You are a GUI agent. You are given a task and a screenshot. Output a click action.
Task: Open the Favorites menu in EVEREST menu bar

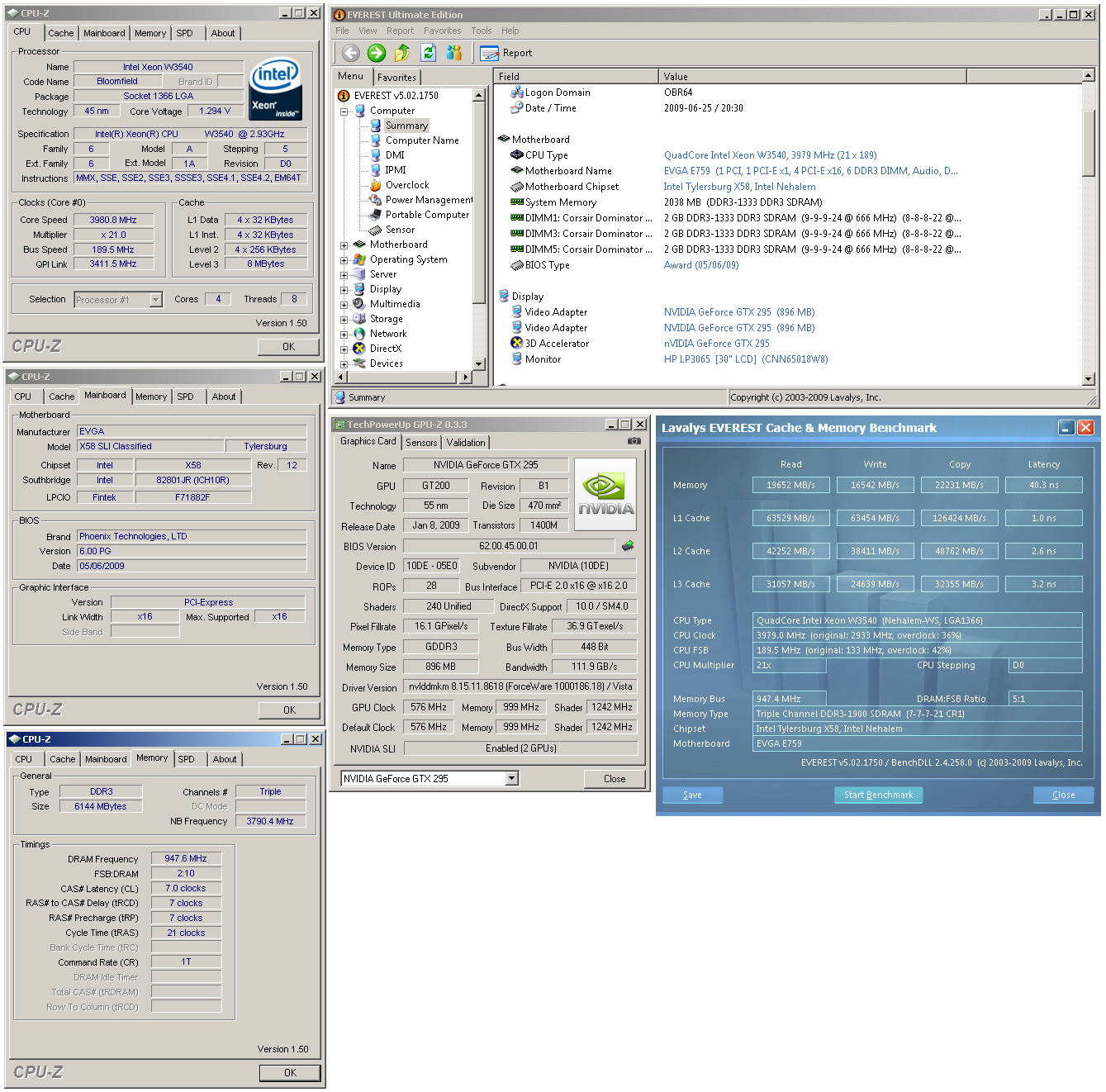[443, 31]
